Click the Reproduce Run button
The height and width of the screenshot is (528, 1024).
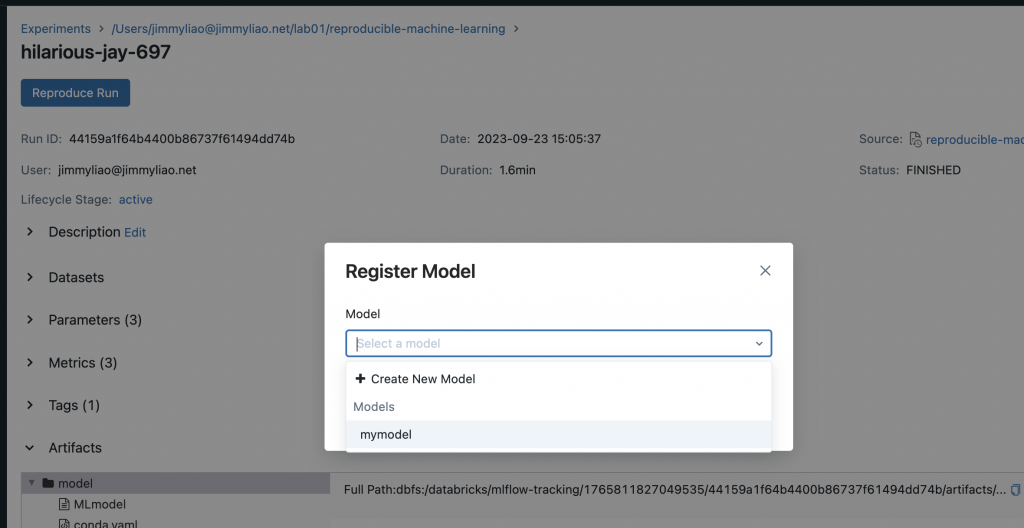coord(75,93)
